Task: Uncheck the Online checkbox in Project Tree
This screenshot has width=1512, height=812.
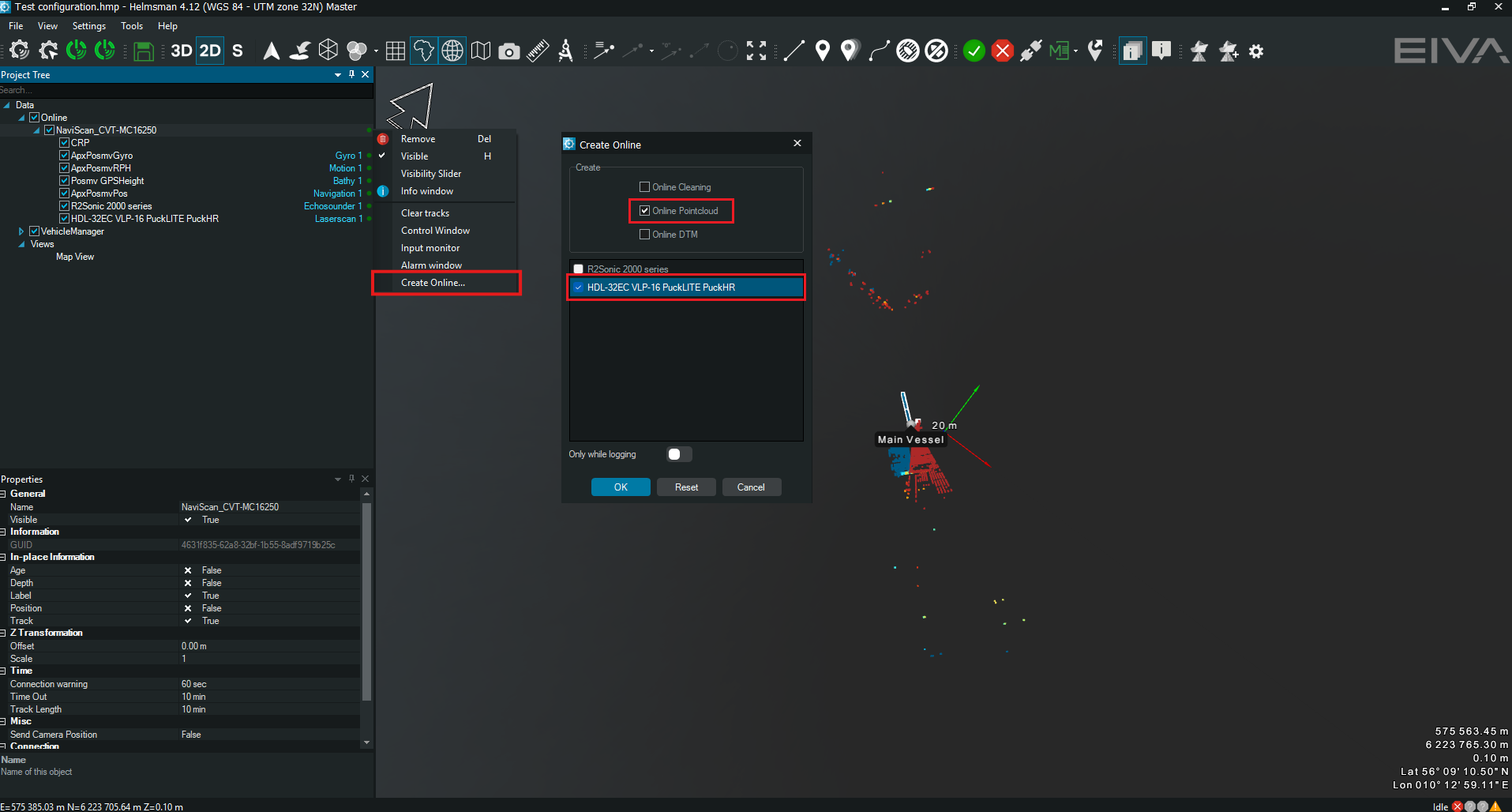Action: [35, 118]
